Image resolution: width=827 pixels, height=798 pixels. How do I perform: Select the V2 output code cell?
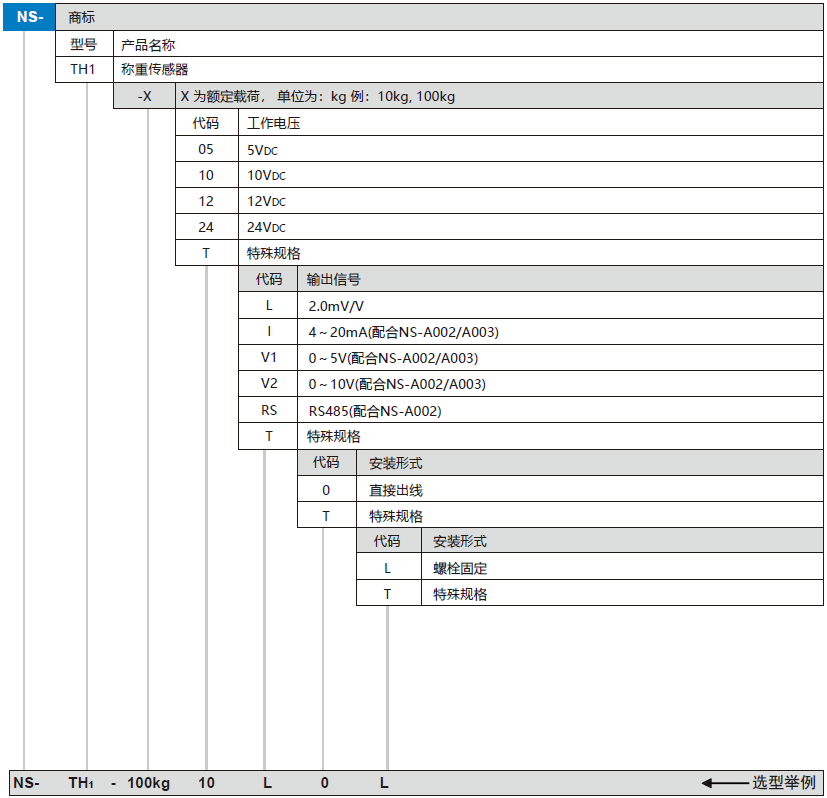pyautogui.click(x=269, y=384)
